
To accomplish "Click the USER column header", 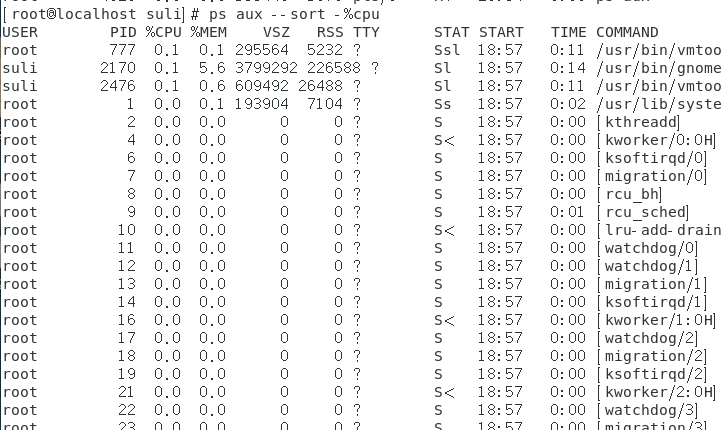I will tap(20, 32).
